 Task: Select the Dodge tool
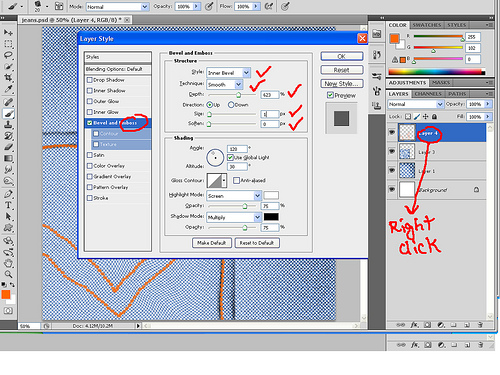(8, 181)
